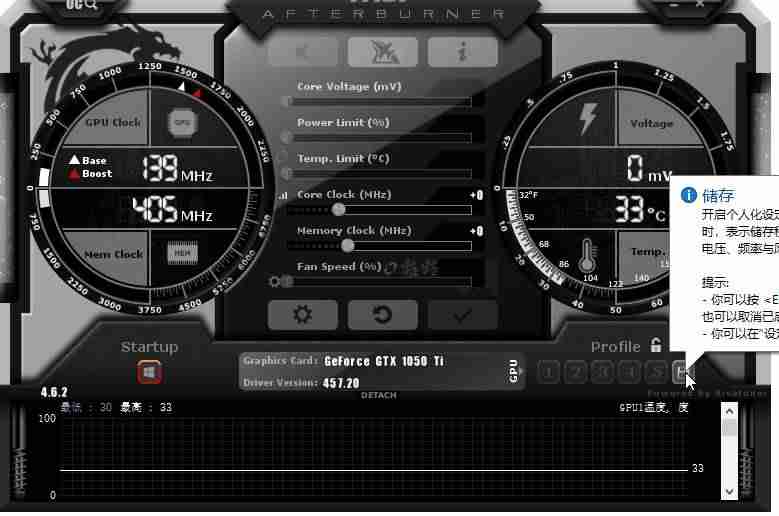Click the GPU temperature graph line
This screenshot has width=779, height=516.
coord(374,469)
